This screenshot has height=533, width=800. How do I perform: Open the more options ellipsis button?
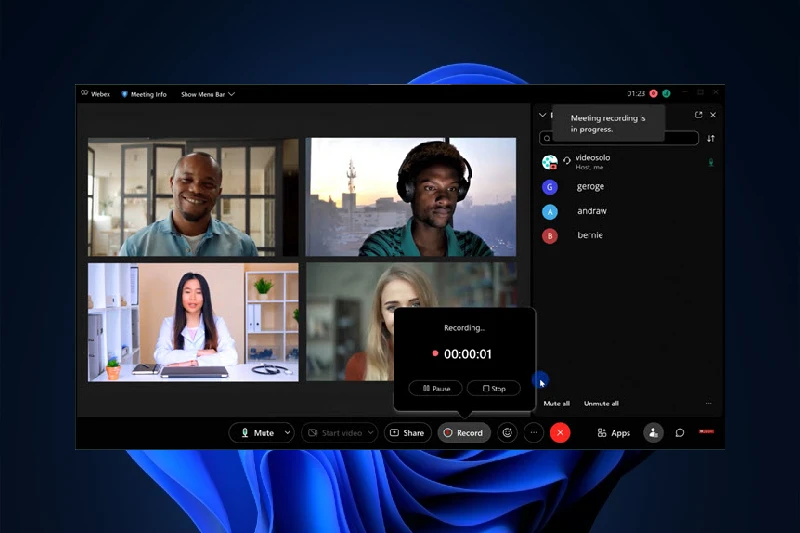pos(533,433)
